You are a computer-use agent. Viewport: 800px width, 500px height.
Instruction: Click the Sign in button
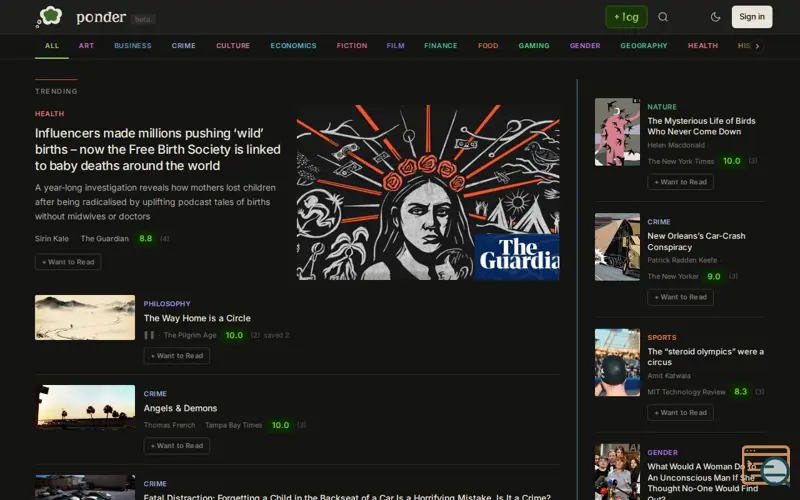(x=752, y=17)
